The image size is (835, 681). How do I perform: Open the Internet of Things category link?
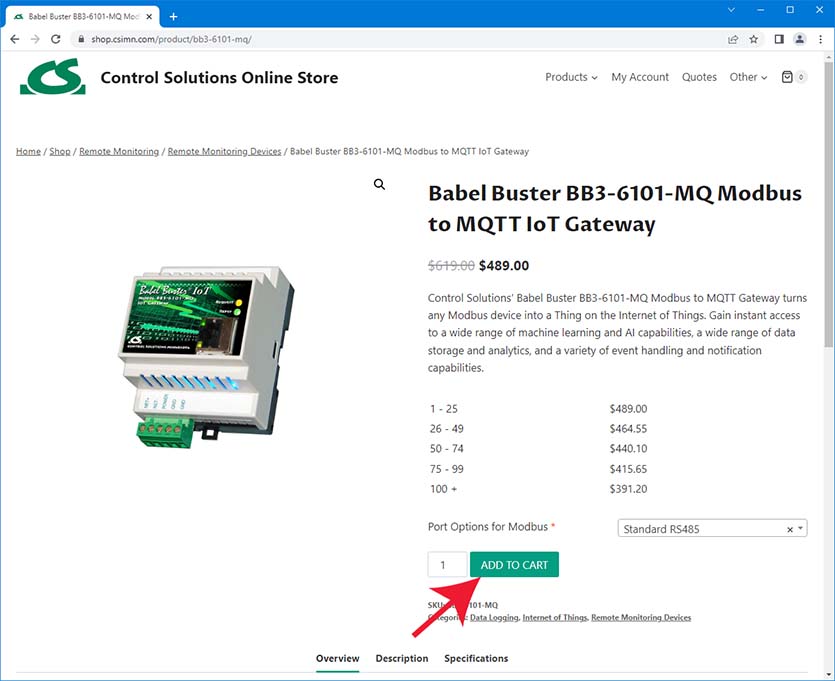554,617
